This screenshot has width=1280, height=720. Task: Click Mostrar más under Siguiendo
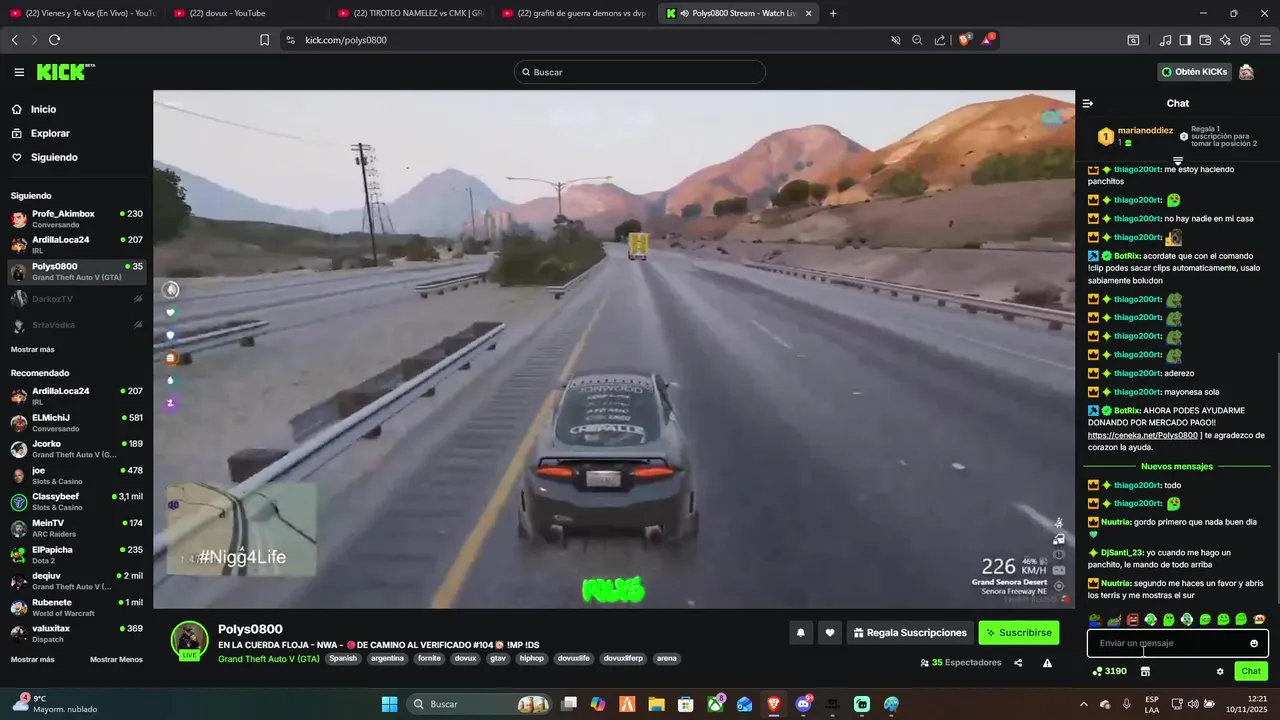33,349
